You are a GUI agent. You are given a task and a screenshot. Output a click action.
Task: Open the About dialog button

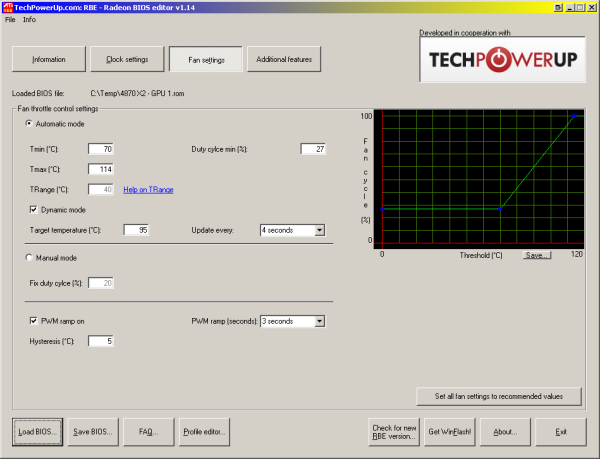point(505,432)
